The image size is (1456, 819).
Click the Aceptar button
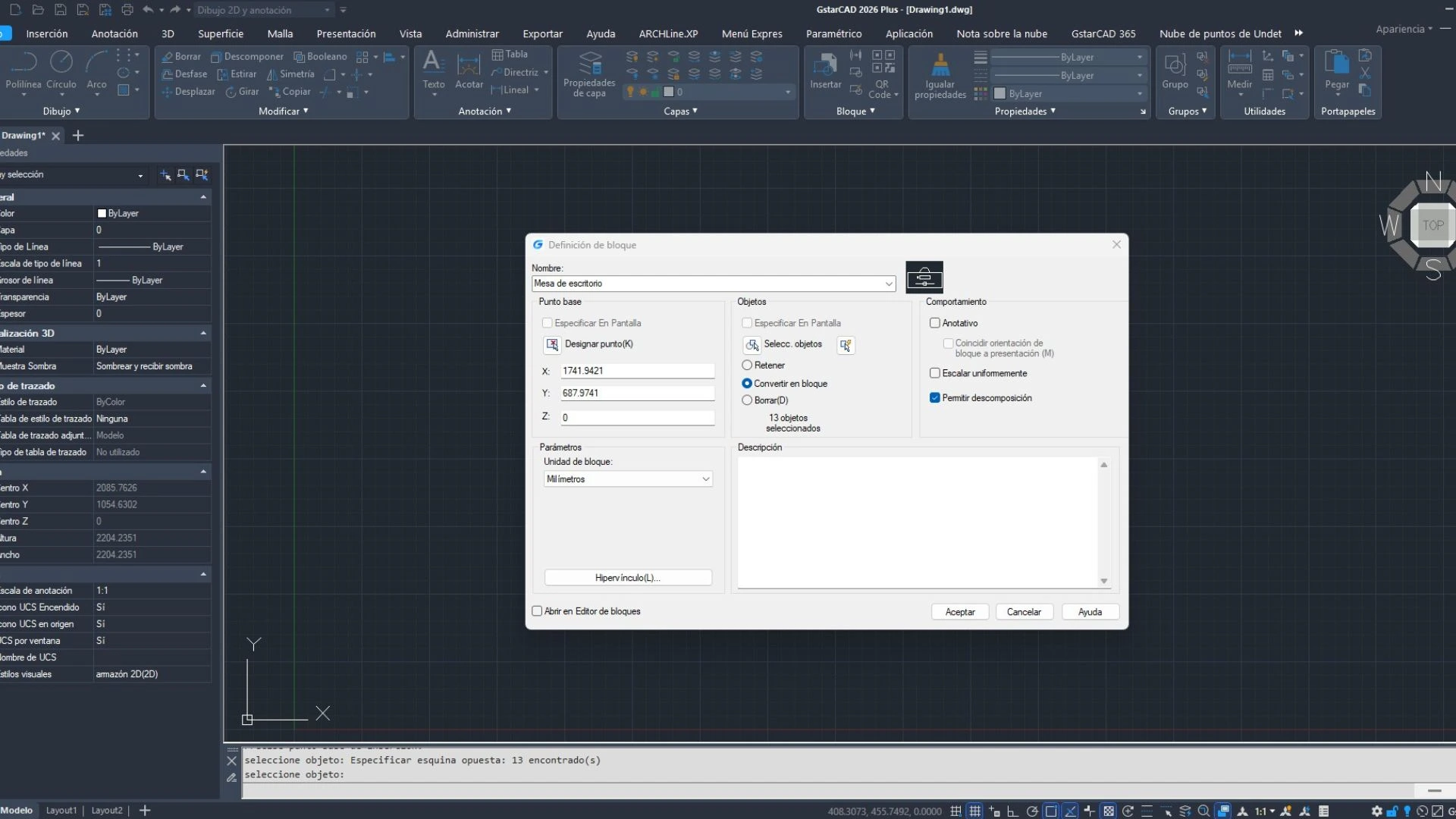[959, 611]
